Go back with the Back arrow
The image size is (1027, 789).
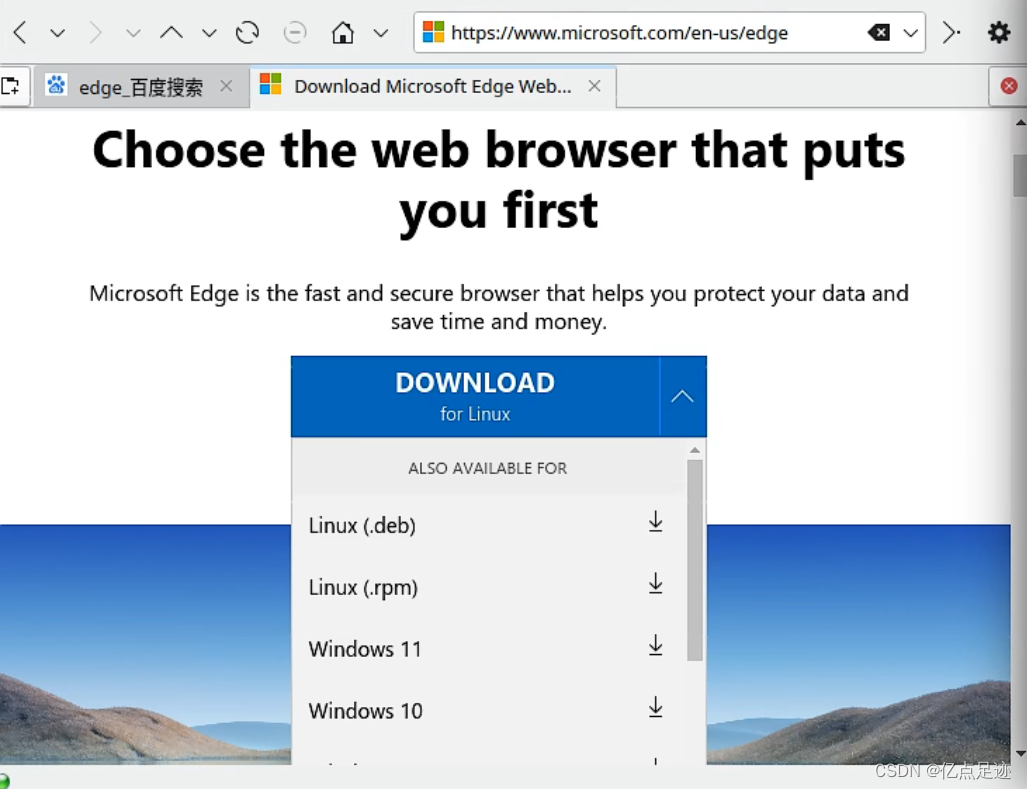[20, 32]
